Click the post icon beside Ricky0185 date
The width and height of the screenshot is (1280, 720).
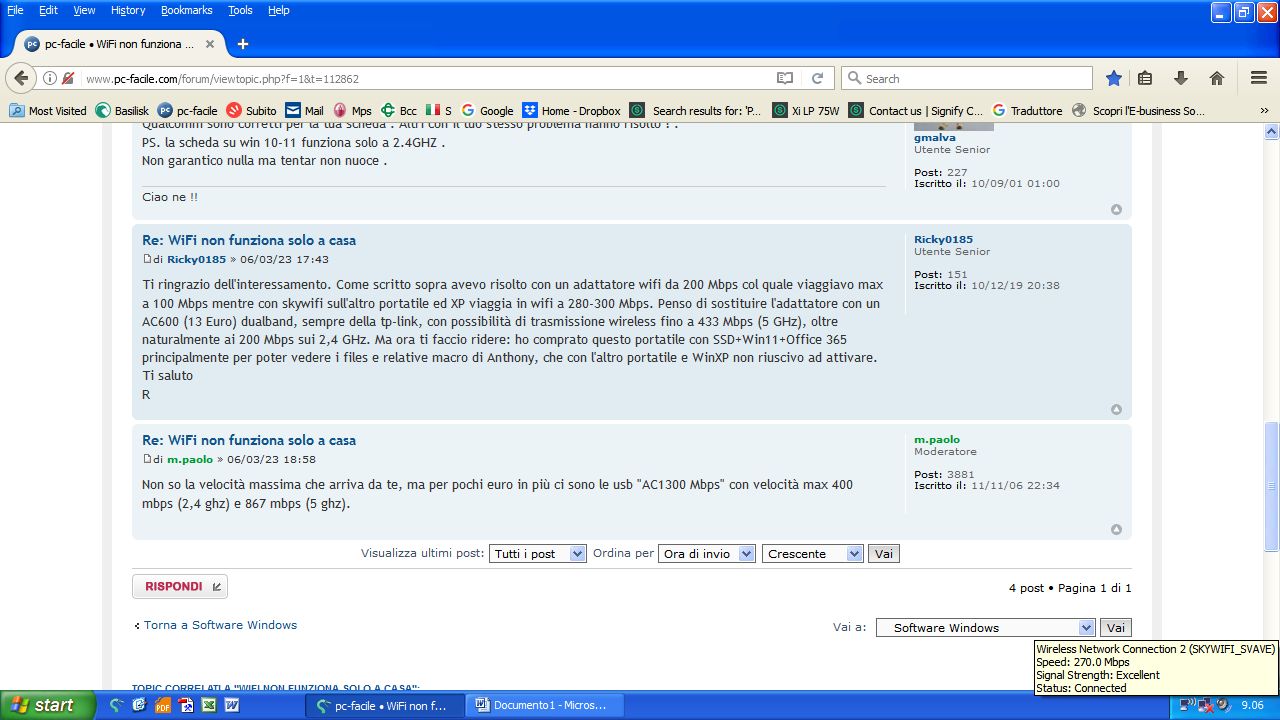[147, 259]
